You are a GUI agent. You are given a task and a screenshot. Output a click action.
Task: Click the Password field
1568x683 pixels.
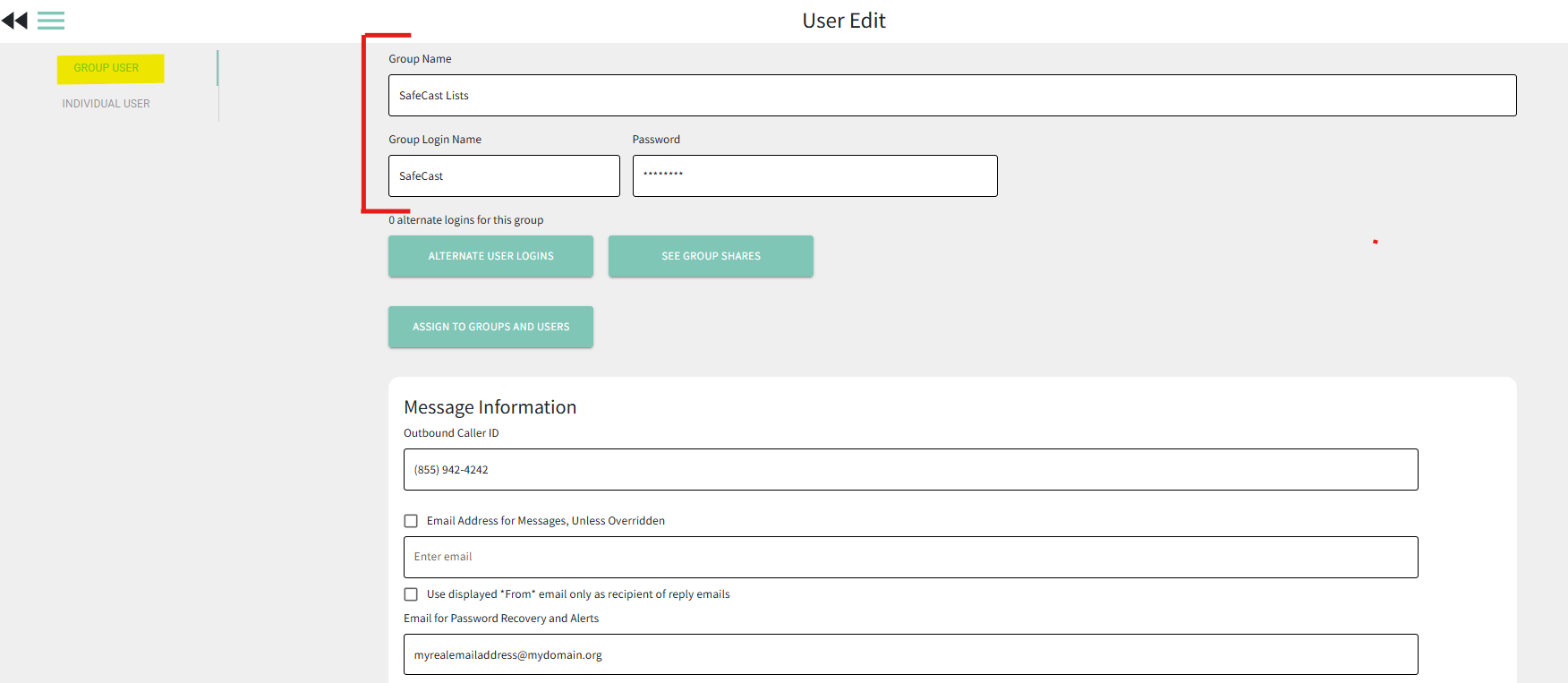pos(814,176)
